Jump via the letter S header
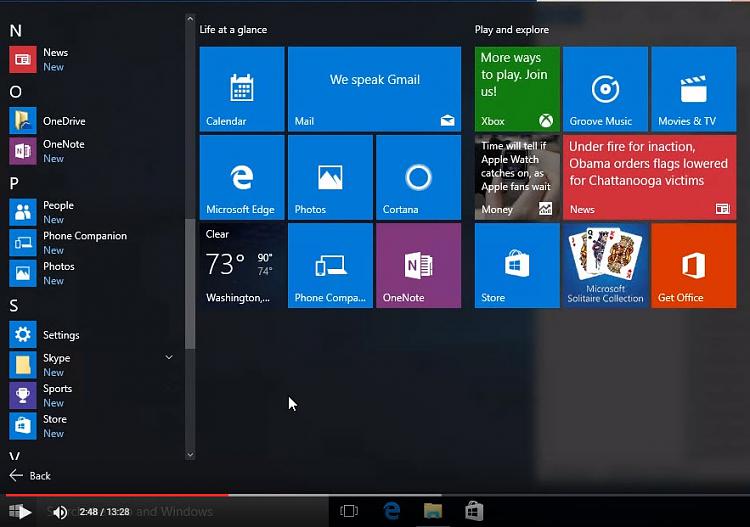 tap(14, 306)
